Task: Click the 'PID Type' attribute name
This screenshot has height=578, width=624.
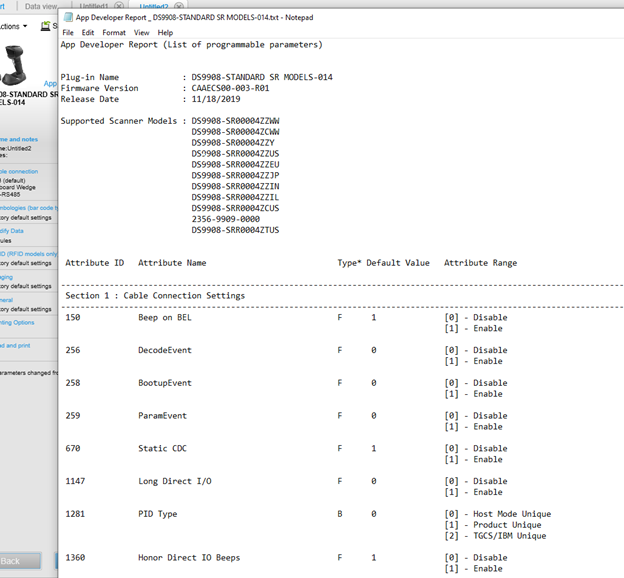Action: coord(158,514)
